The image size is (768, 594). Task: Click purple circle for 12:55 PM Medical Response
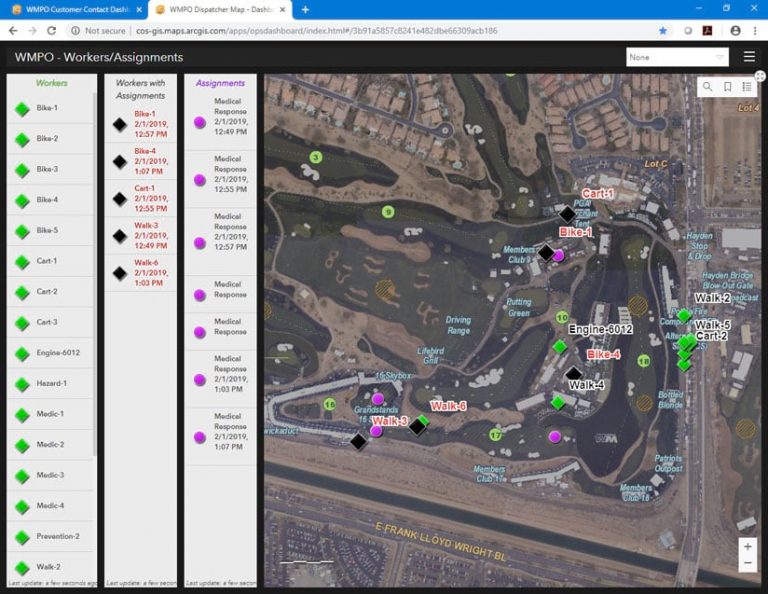[199, 180]
